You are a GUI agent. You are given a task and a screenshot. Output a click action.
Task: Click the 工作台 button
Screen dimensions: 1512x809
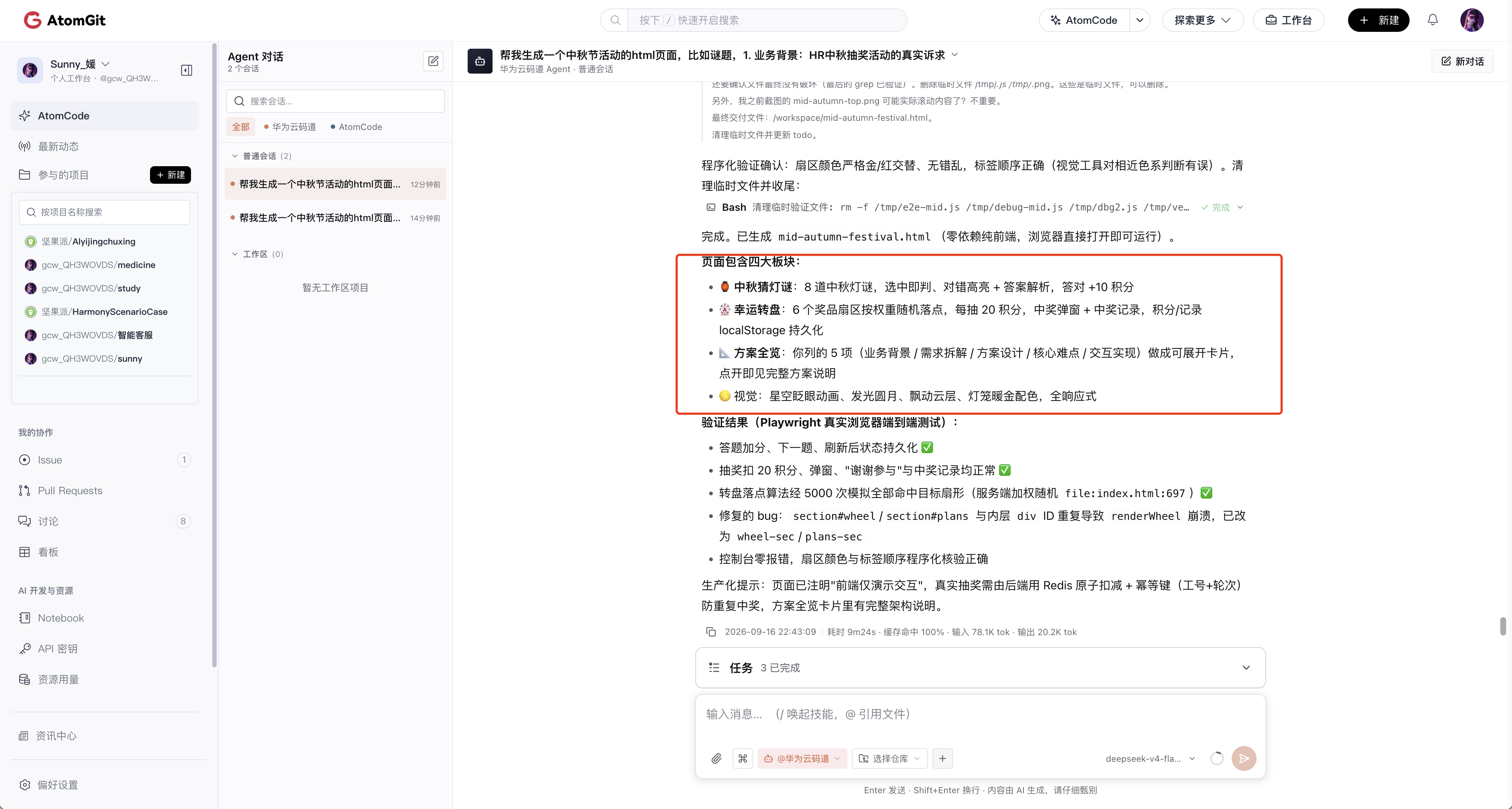point(1288,20)
